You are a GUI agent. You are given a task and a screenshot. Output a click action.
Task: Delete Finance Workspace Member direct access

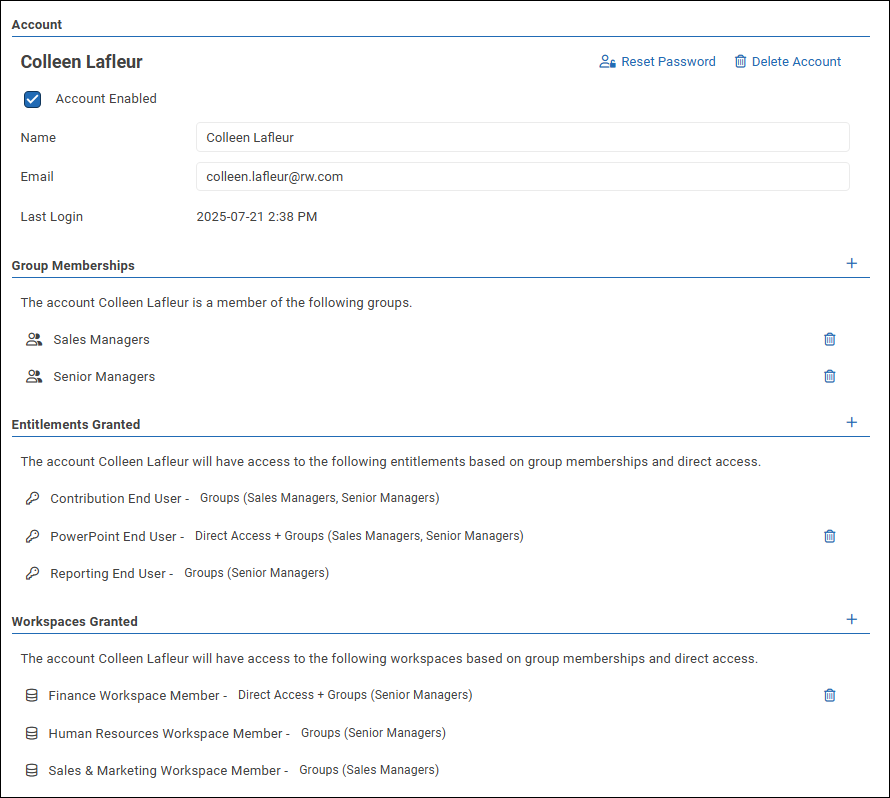click(x=829, y=695)
